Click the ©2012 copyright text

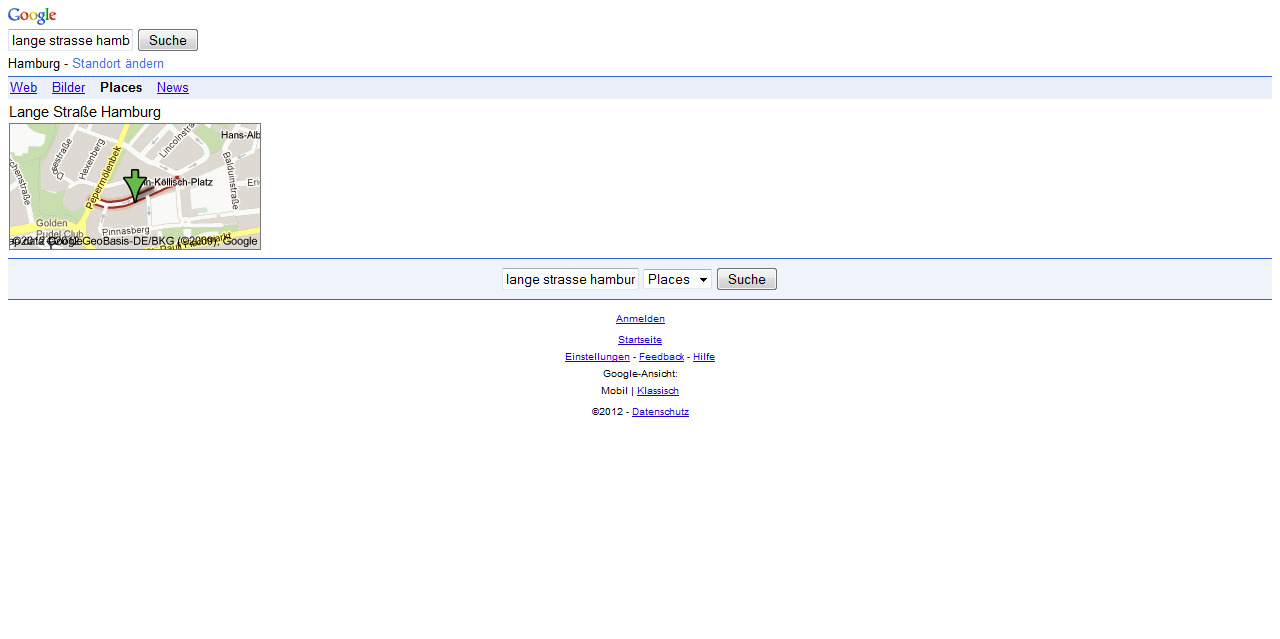click(x=607, y=412)
